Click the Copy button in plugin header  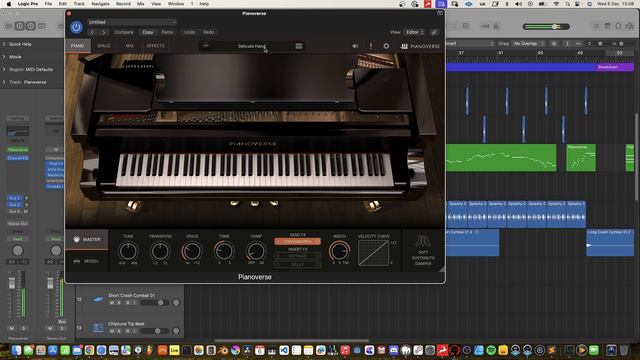point(148,32)
